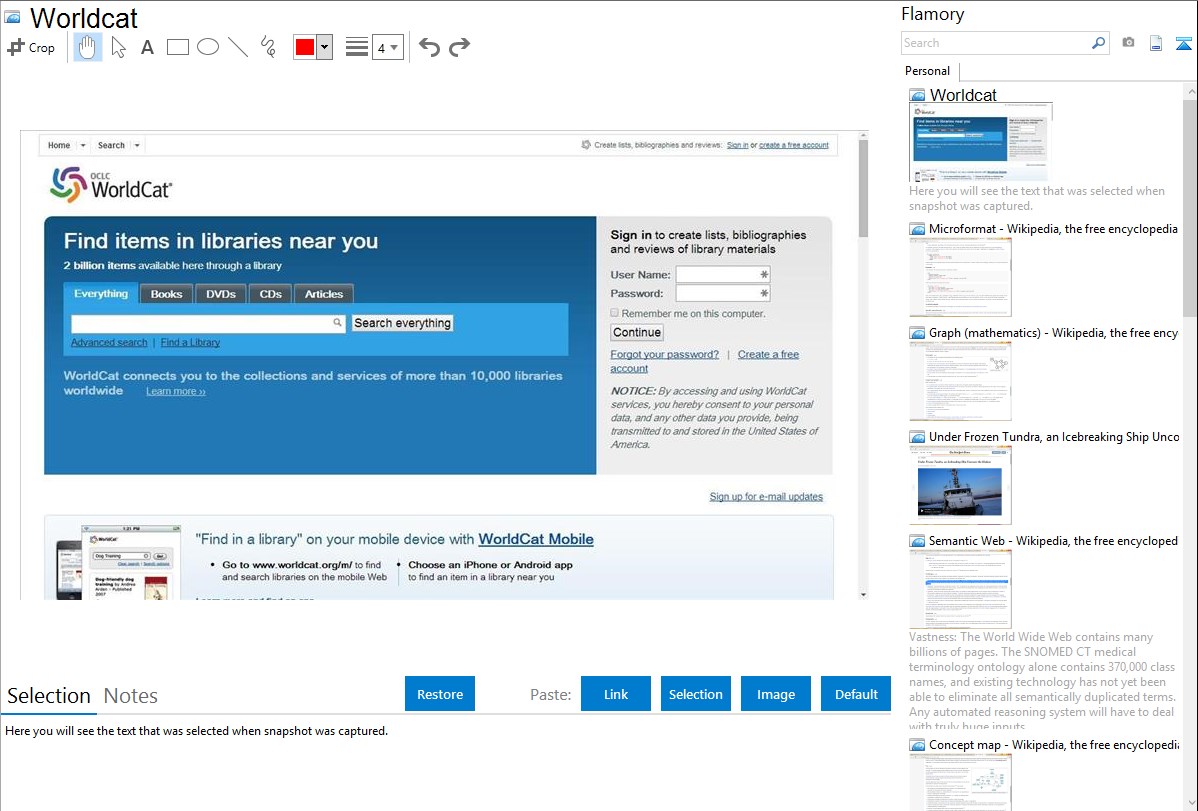Open the Home menu dropdown arrow

83,145
